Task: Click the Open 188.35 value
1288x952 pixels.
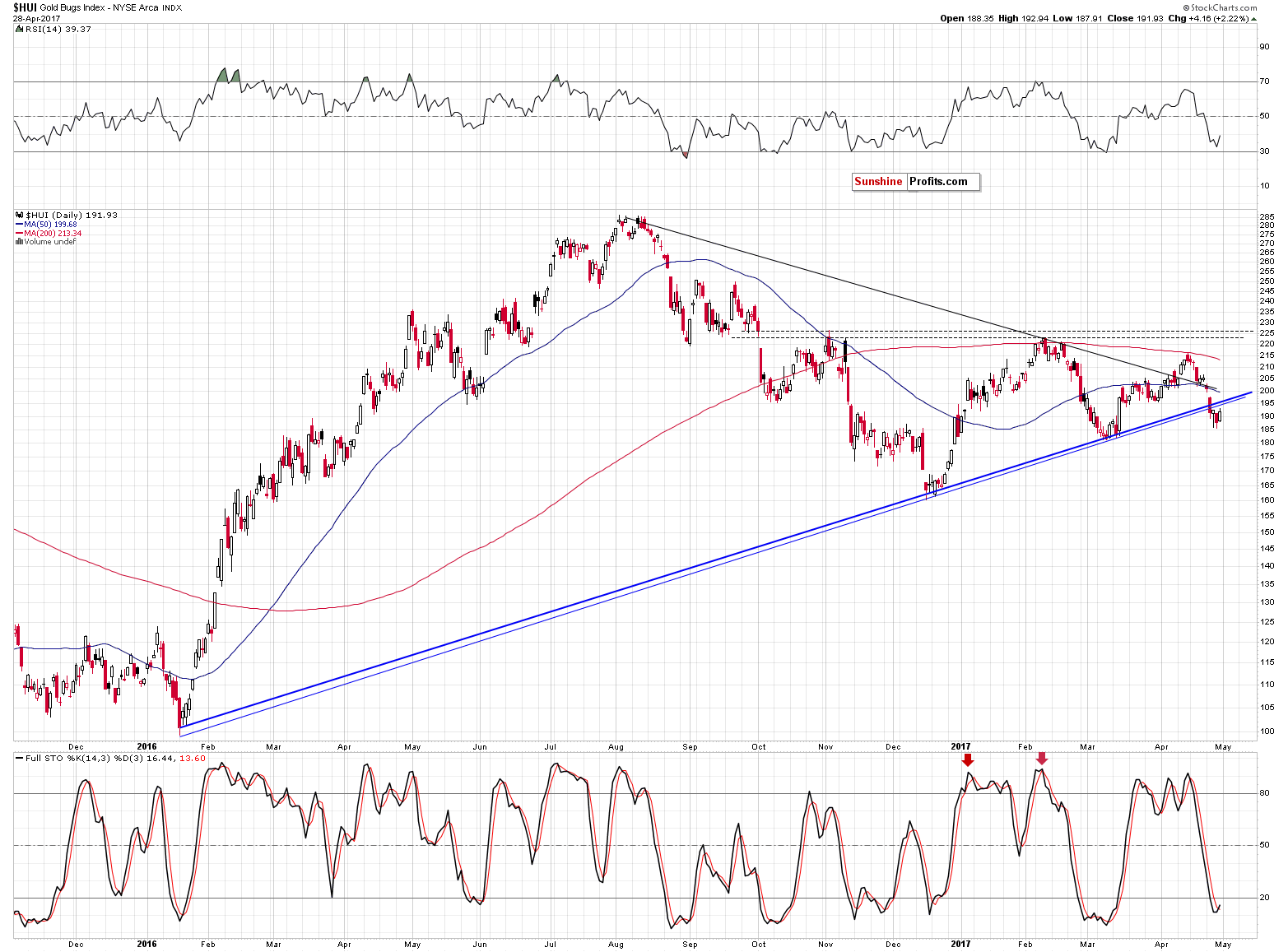Action: pos(967,18)
